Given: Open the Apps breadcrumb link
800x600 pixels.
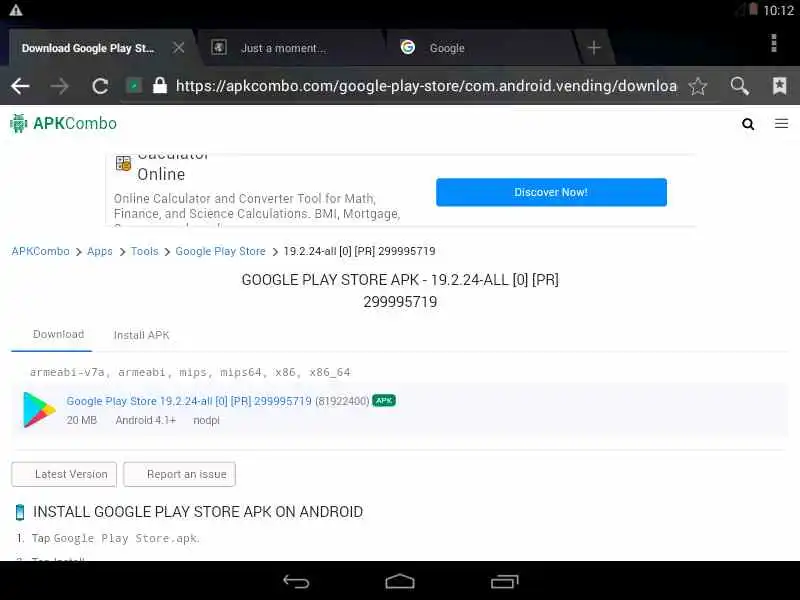Looking at the screenshot, I should tap(99, 252).
